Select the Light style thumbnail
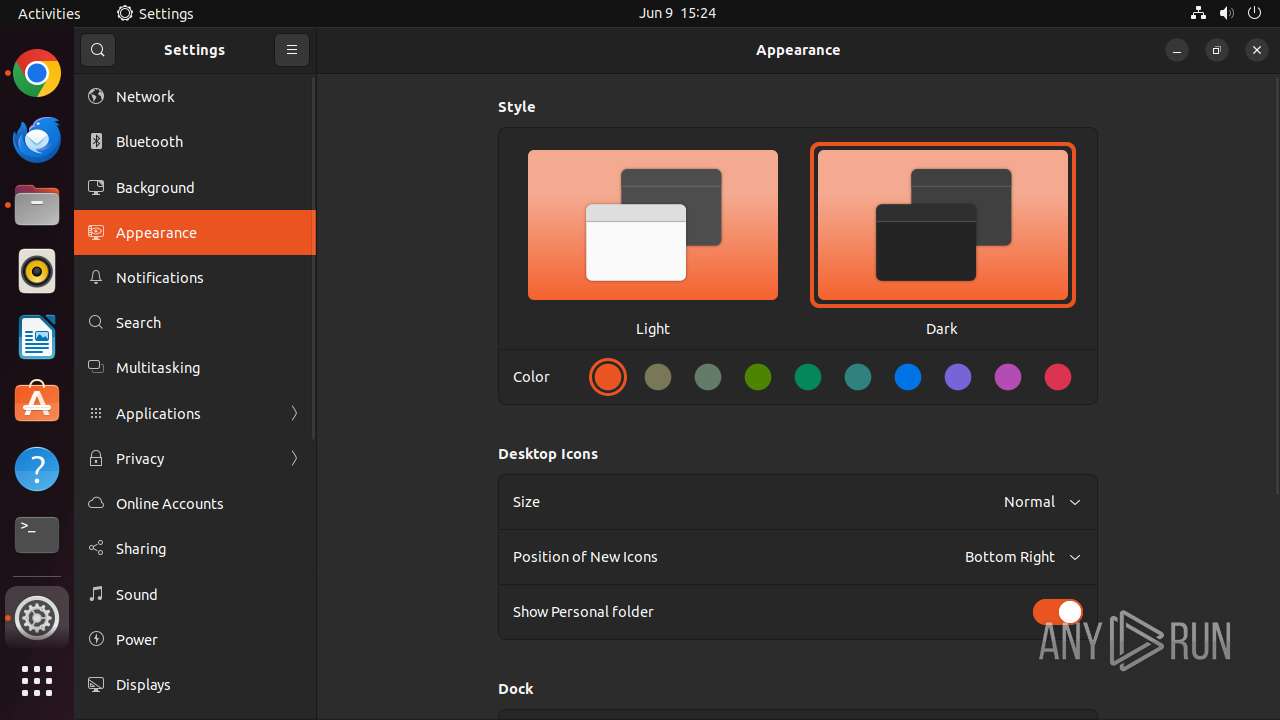1280x720 pixels. point(653,225)
